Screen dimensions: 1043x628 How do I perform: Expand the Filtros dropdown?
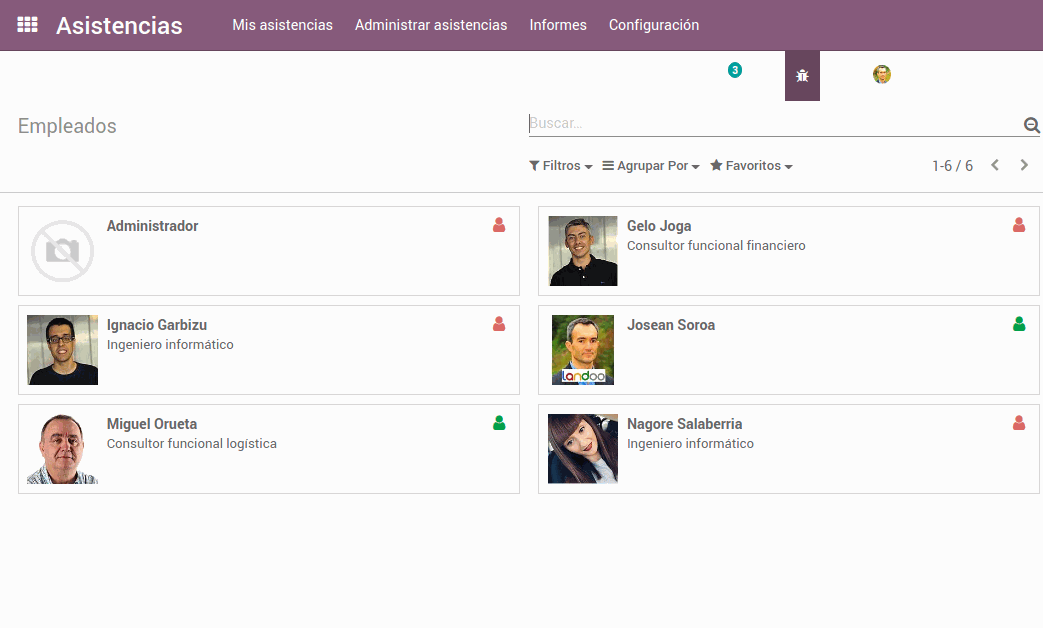pyautogui.click(x=561, y=166)
